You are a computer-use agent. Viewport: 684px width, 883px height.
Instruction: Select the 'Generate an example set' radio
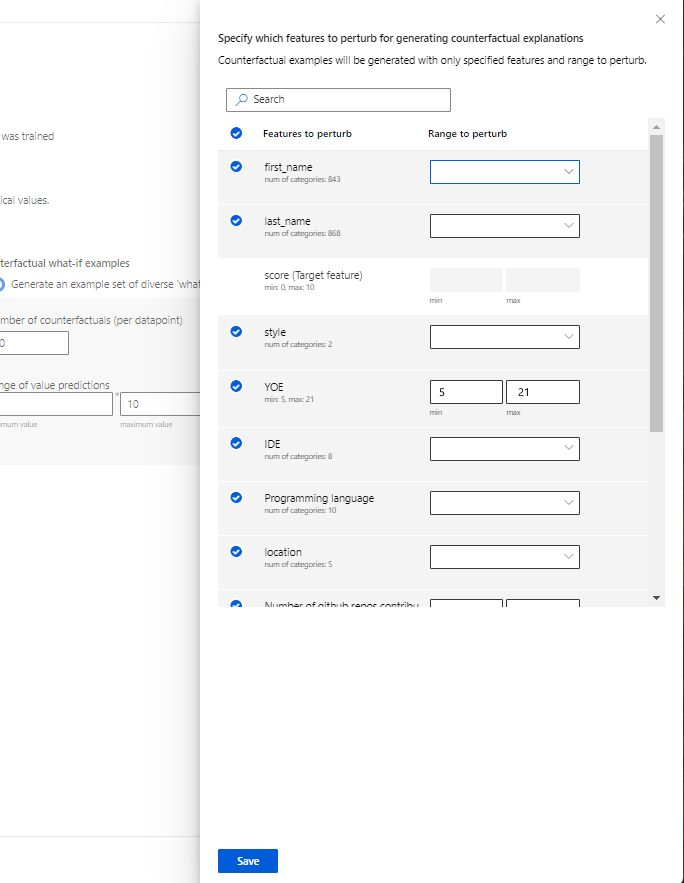coord(1,284)
